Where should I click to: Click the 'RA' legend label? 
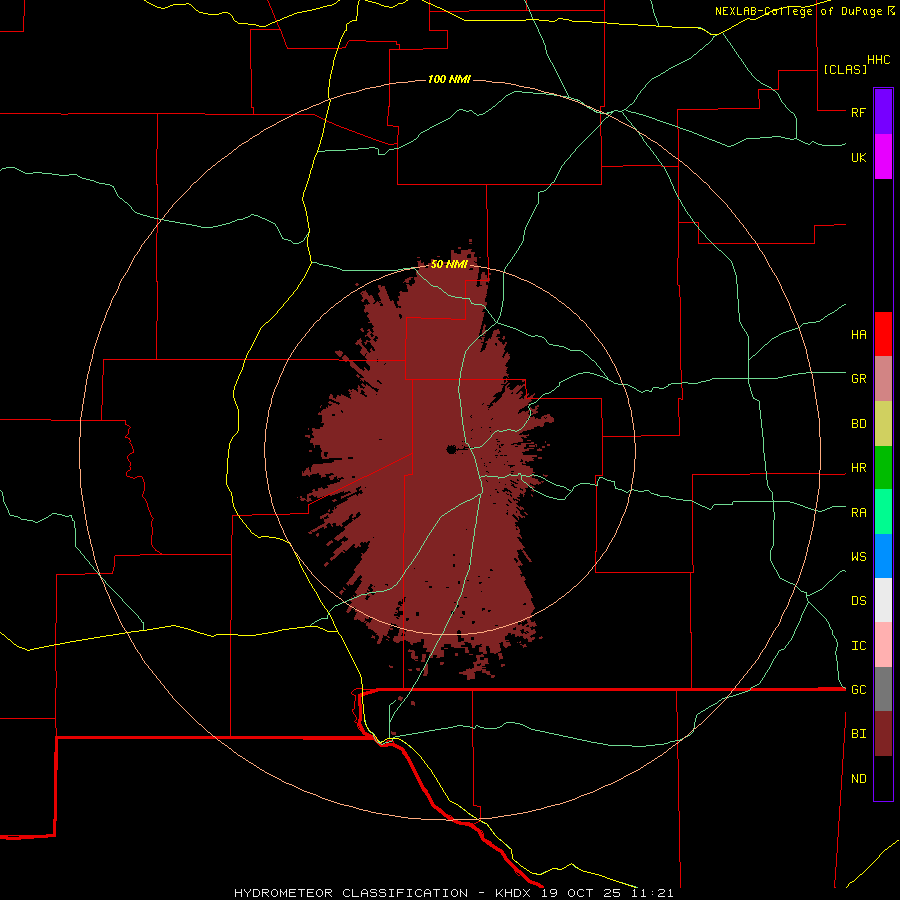point(858,513)
